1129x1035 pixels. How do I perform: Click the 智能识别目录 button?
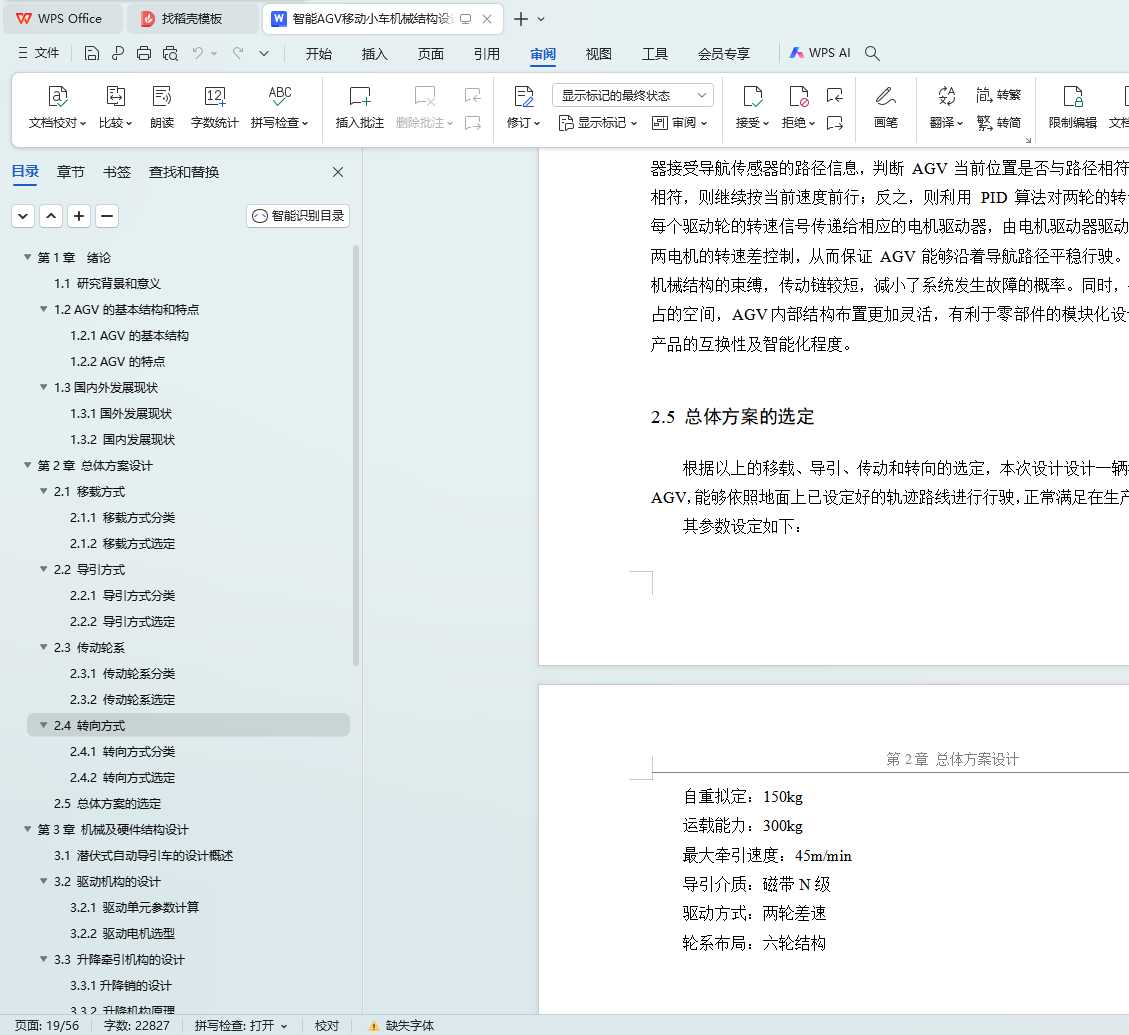pyautogui.click(x=298, y=216)
